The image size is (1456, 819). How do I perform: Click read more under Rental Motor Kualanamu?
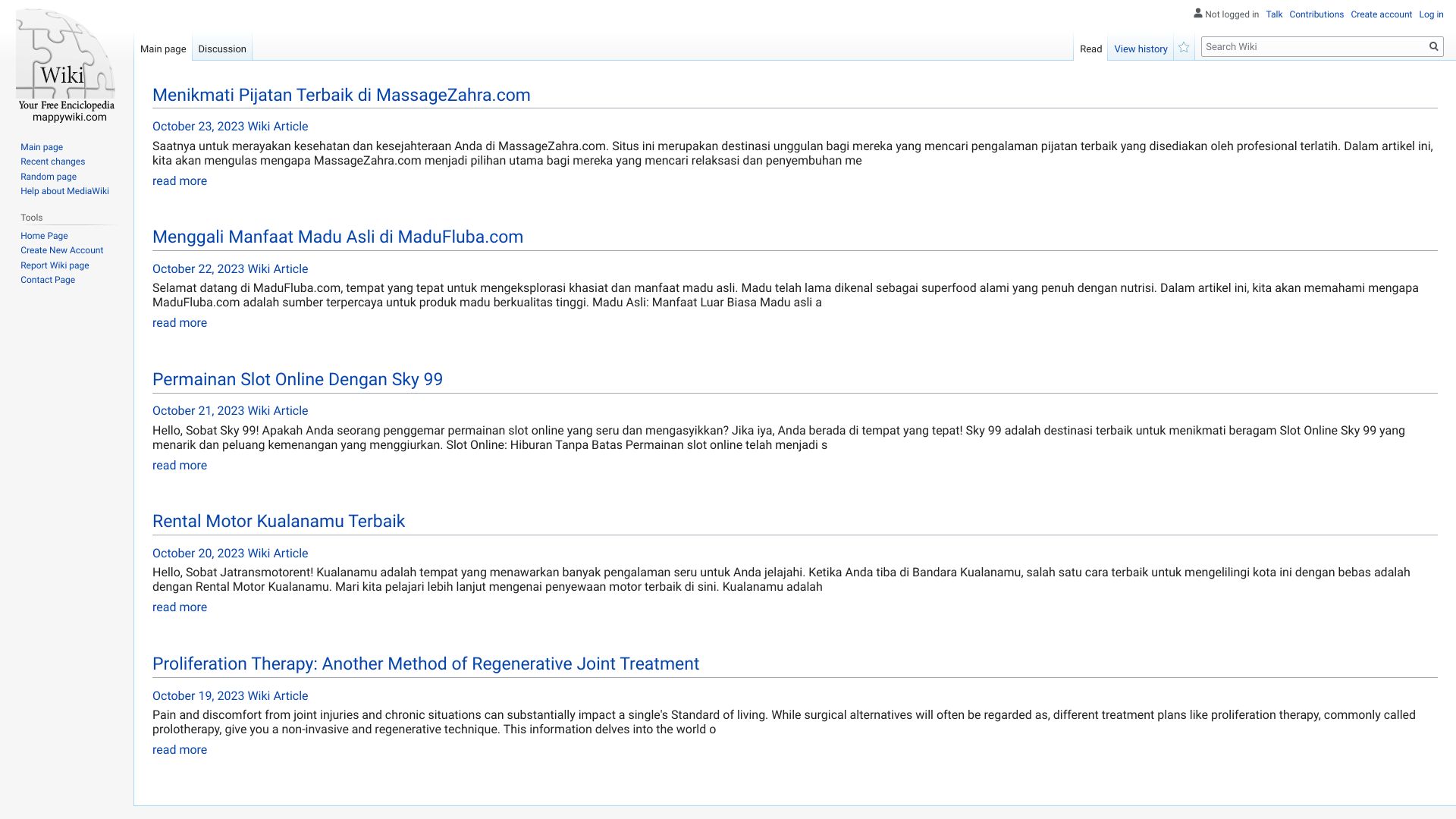[180, 607]
